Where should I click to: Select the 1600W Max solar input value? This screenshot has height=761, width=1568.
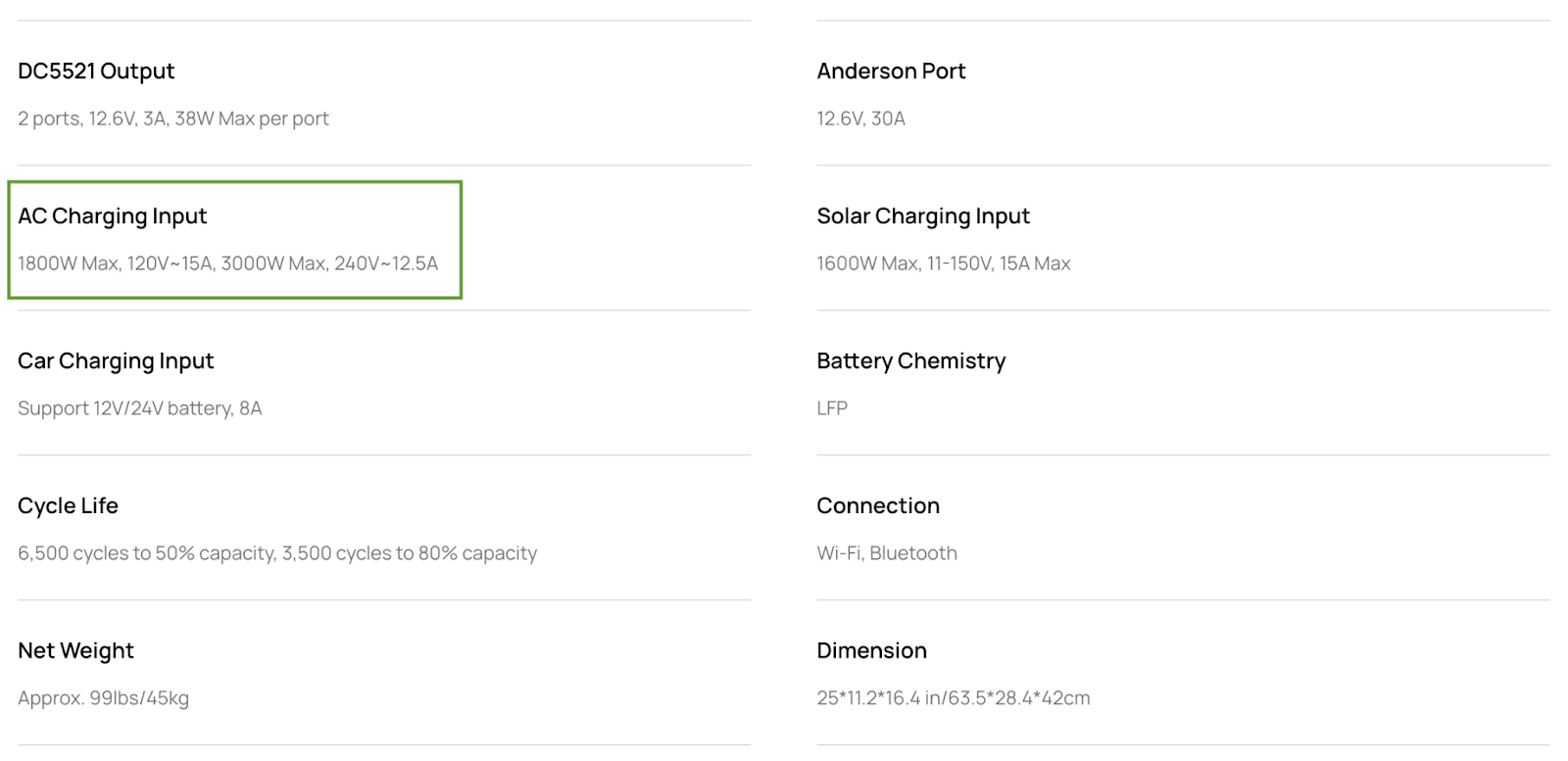(x=944, y=263)
